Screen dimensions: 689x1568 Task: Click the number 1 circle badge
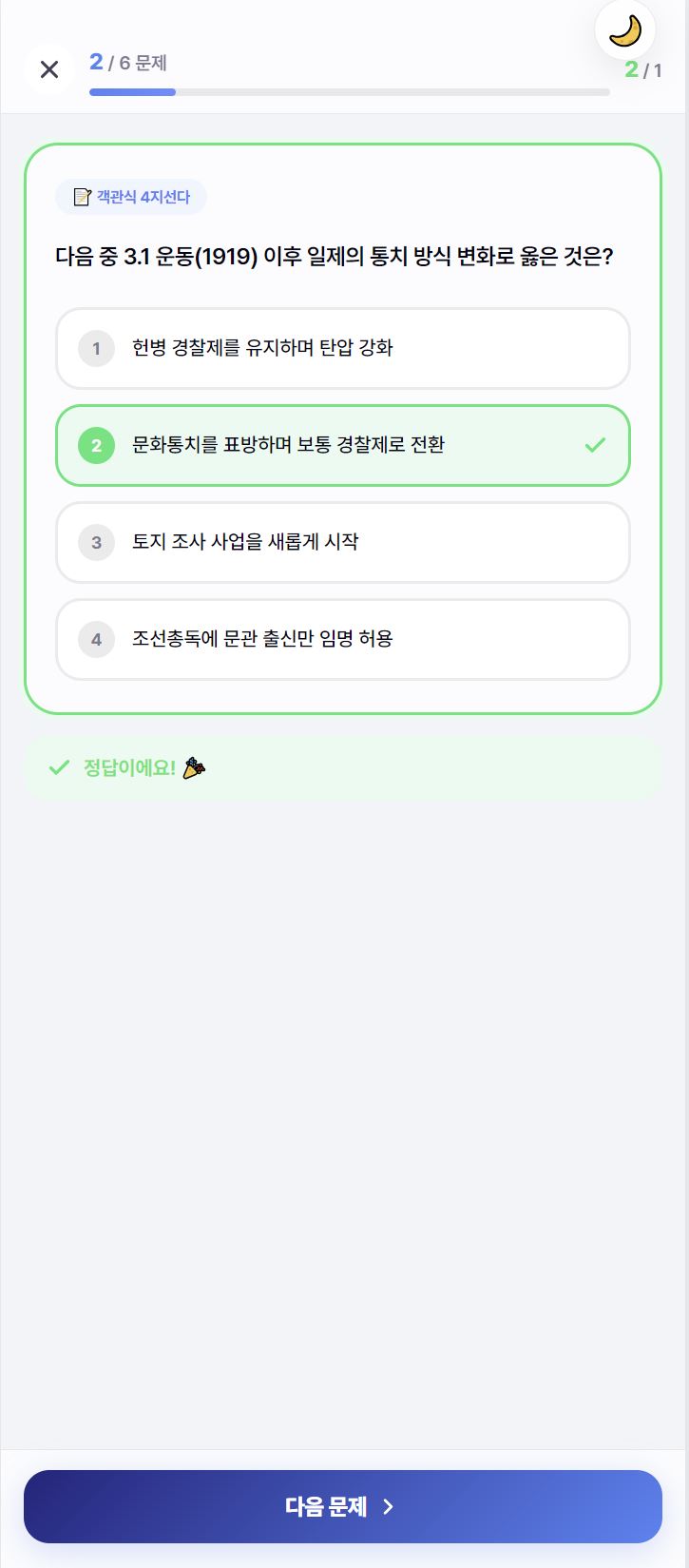click(96, 348)
